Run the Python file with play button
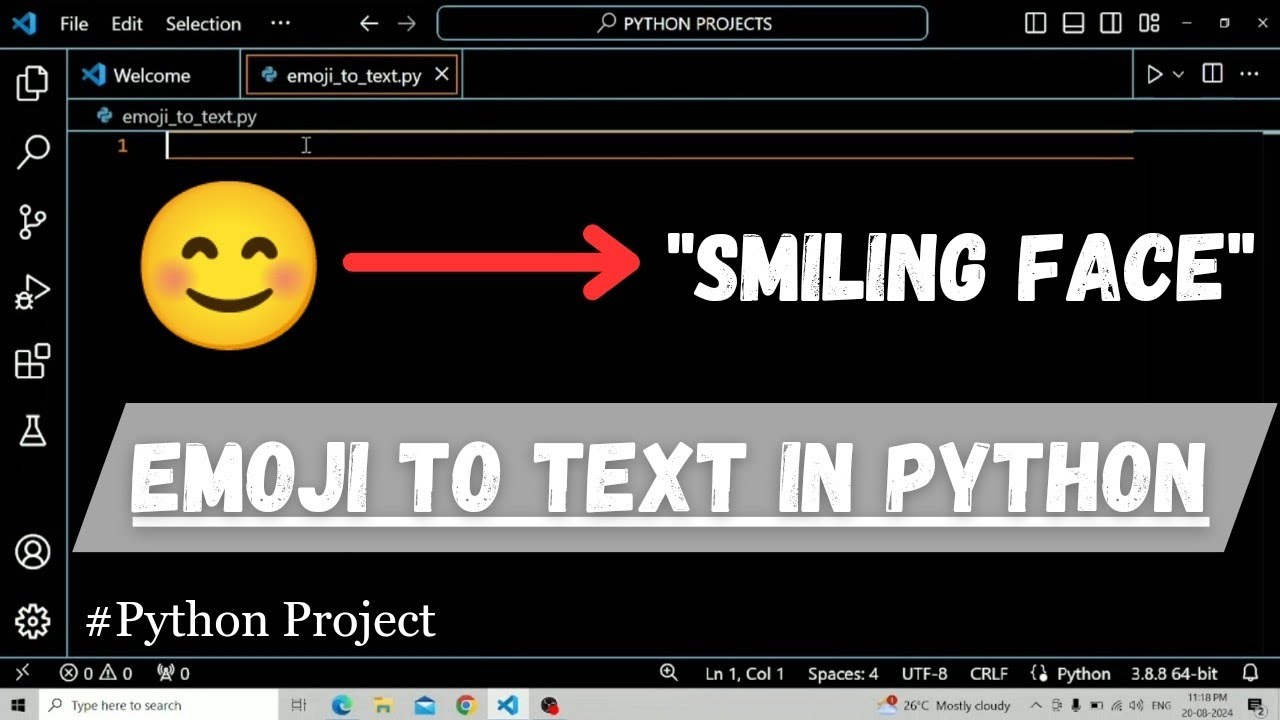 click(x=1155, y=74)
